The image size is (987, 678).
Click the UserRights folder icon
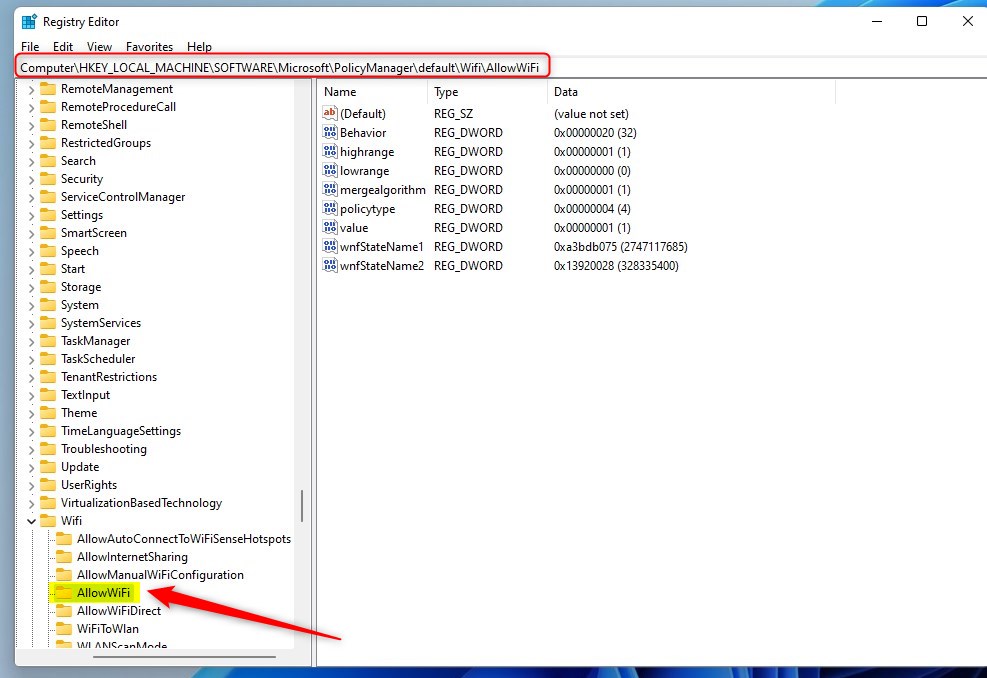48,485
